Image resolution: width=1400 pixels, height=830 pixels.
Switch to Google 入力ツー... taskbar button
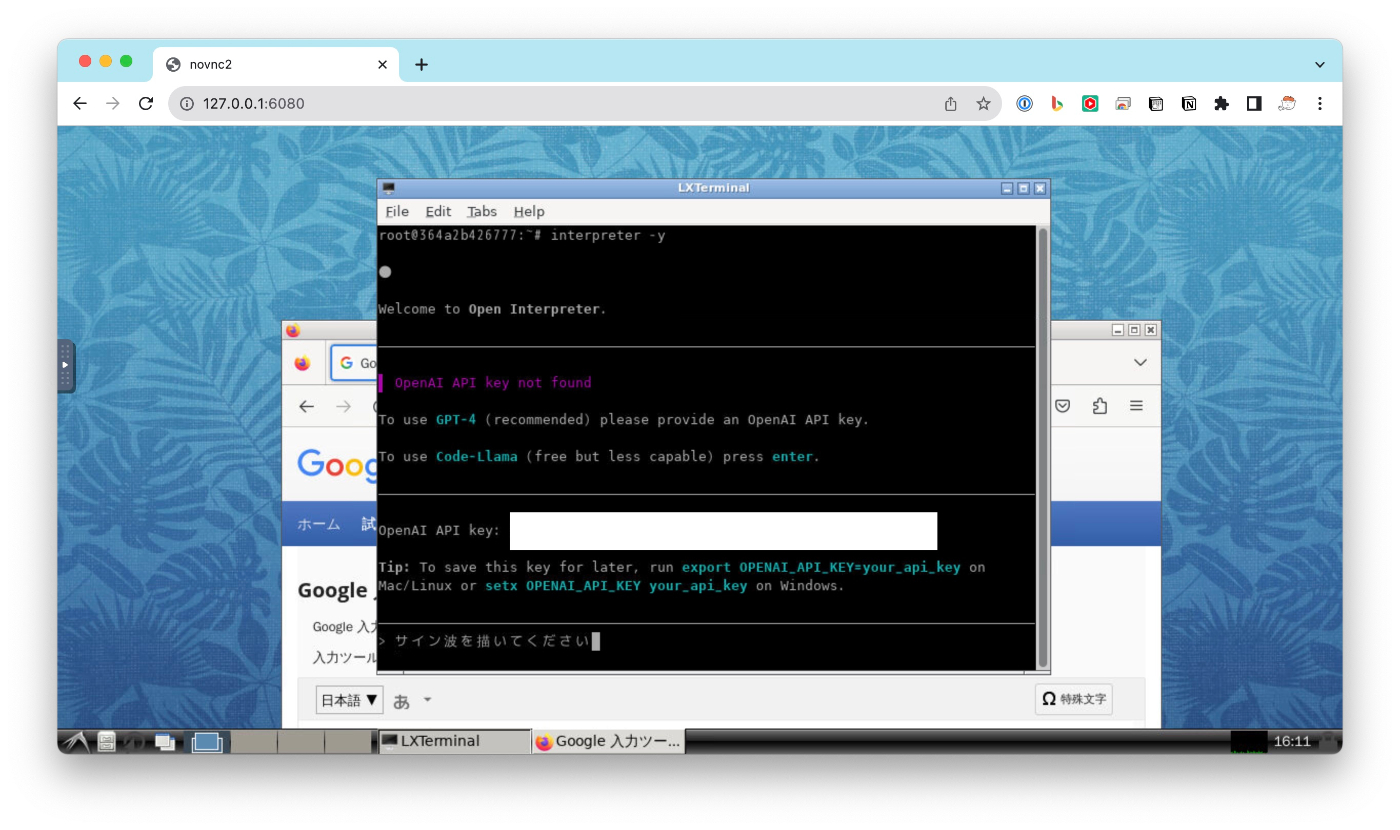609,741
